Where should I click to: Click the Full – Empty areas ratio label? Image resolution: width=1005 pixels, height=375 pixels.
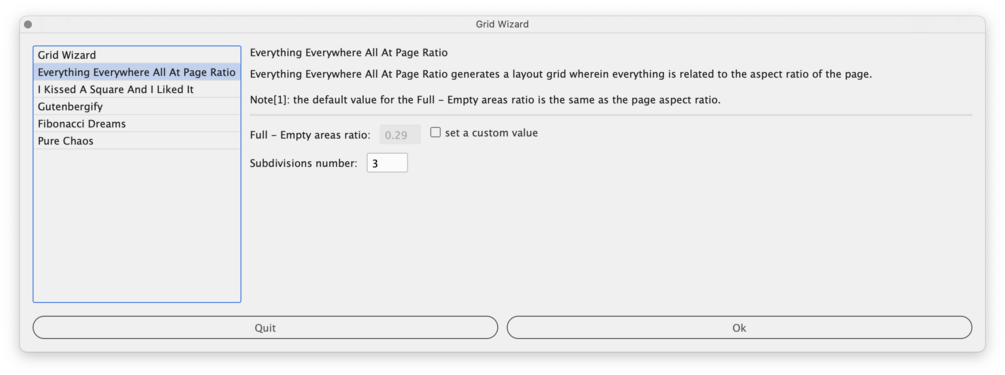click(310, 135)
